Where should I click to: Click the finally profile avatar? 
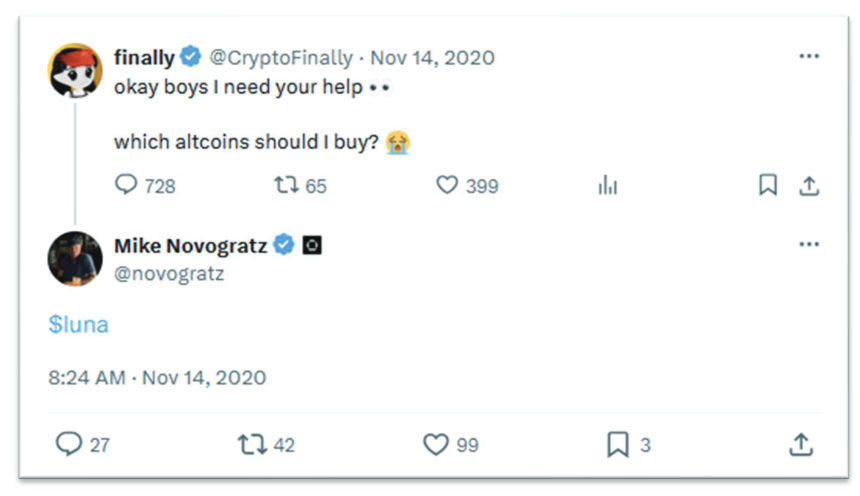tap(75, 70)
